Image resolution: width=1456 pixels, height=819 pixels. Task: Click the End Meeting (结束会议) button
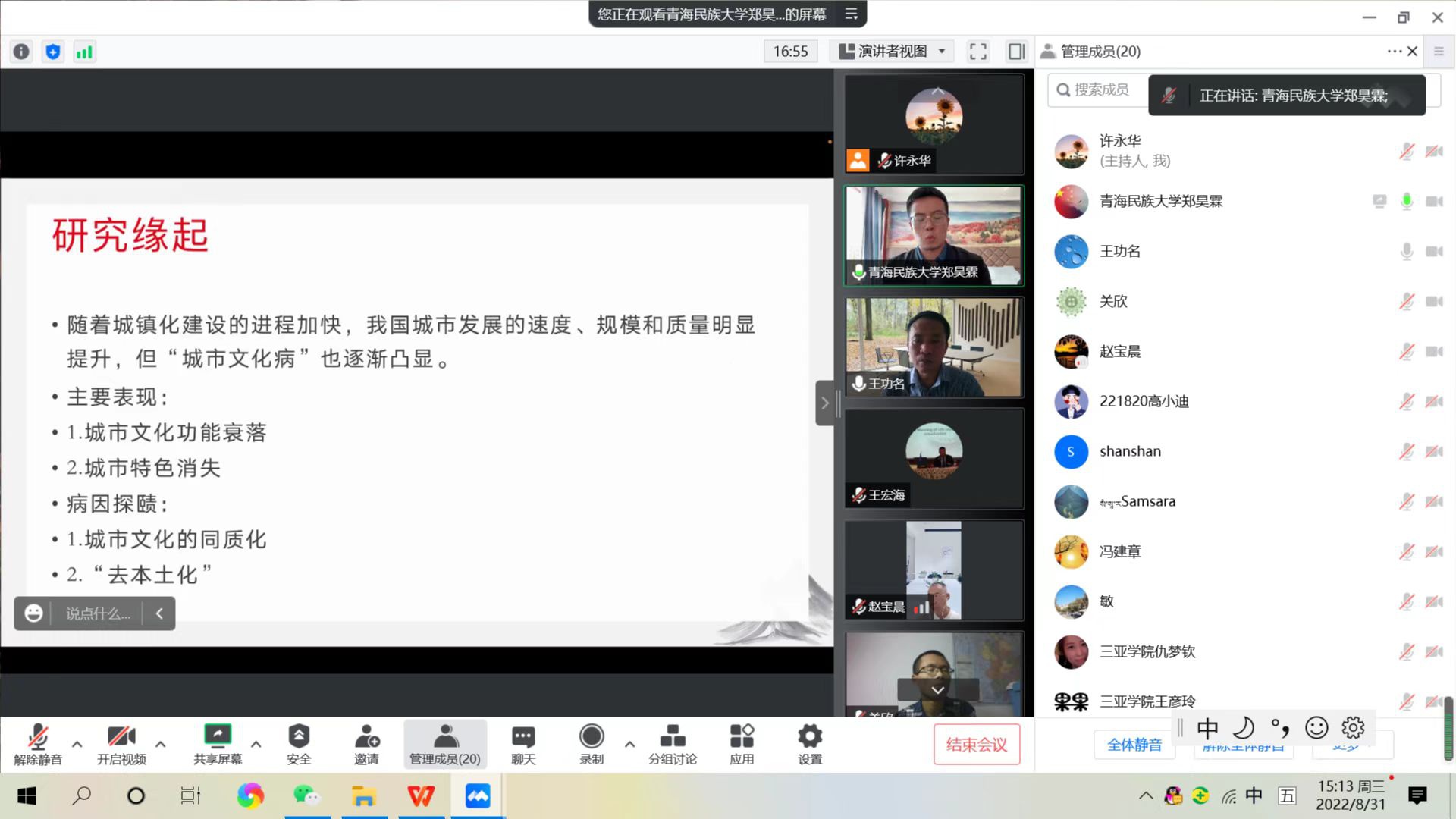[x=977, y=745]
